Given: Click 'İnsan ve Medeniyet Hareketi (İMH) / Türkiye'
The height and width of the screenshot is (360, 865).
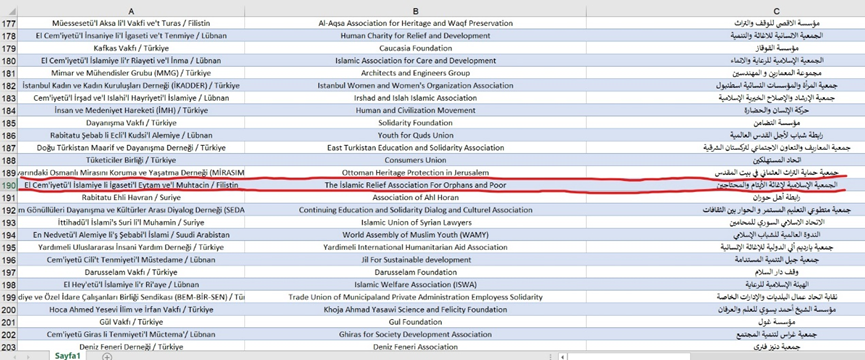Looking at the screenshot, I should click(131, 110).
